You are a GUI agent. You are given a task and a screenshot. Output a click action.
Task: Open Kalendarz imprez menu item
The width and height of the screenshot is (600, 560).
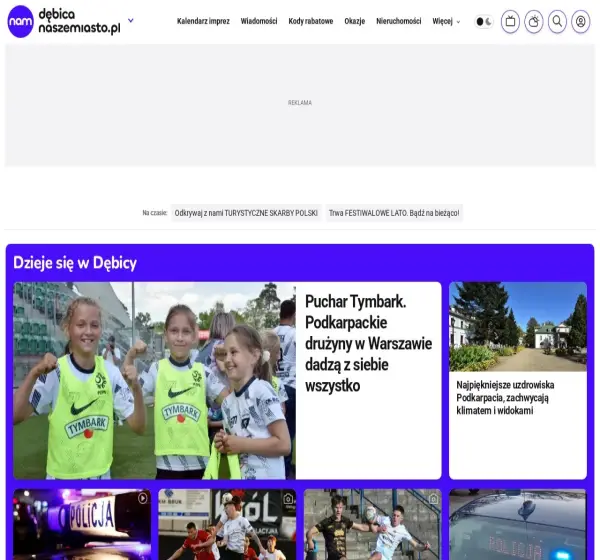click(203, 21)
